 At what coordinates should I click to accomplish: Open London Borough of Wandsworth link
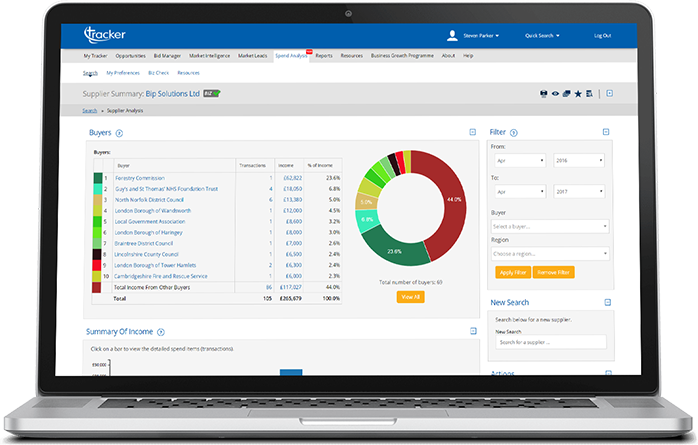(x=153, y=210)
